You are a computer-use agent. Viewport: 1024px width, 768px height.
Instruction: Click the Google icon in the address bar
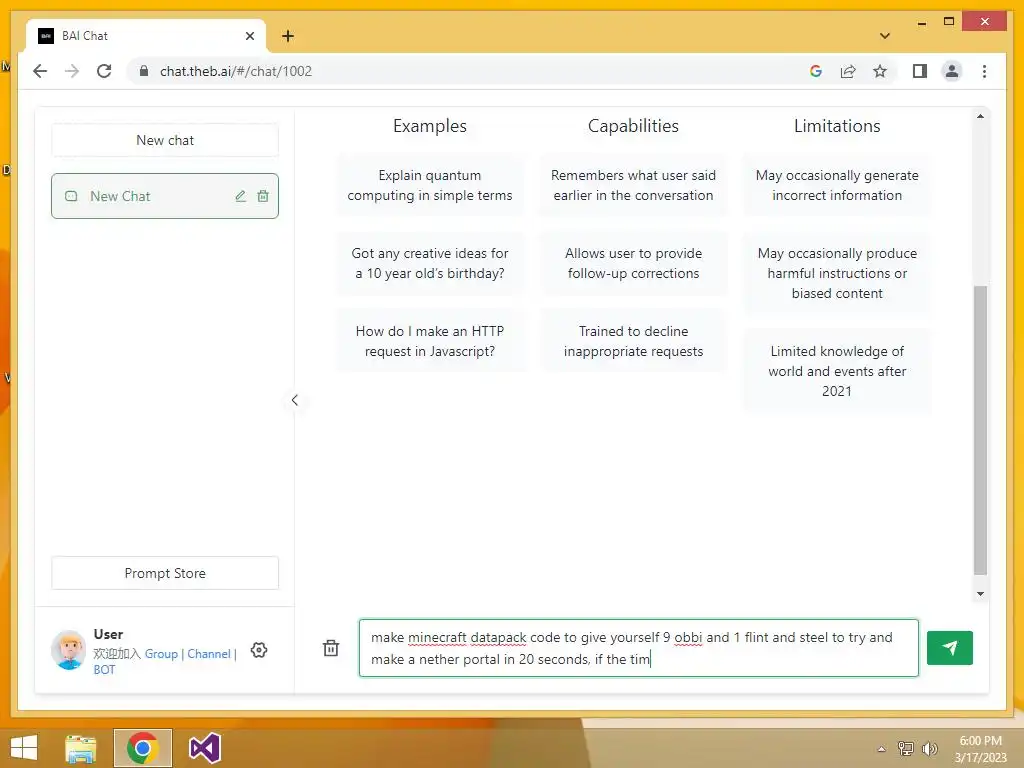point(816,71)
